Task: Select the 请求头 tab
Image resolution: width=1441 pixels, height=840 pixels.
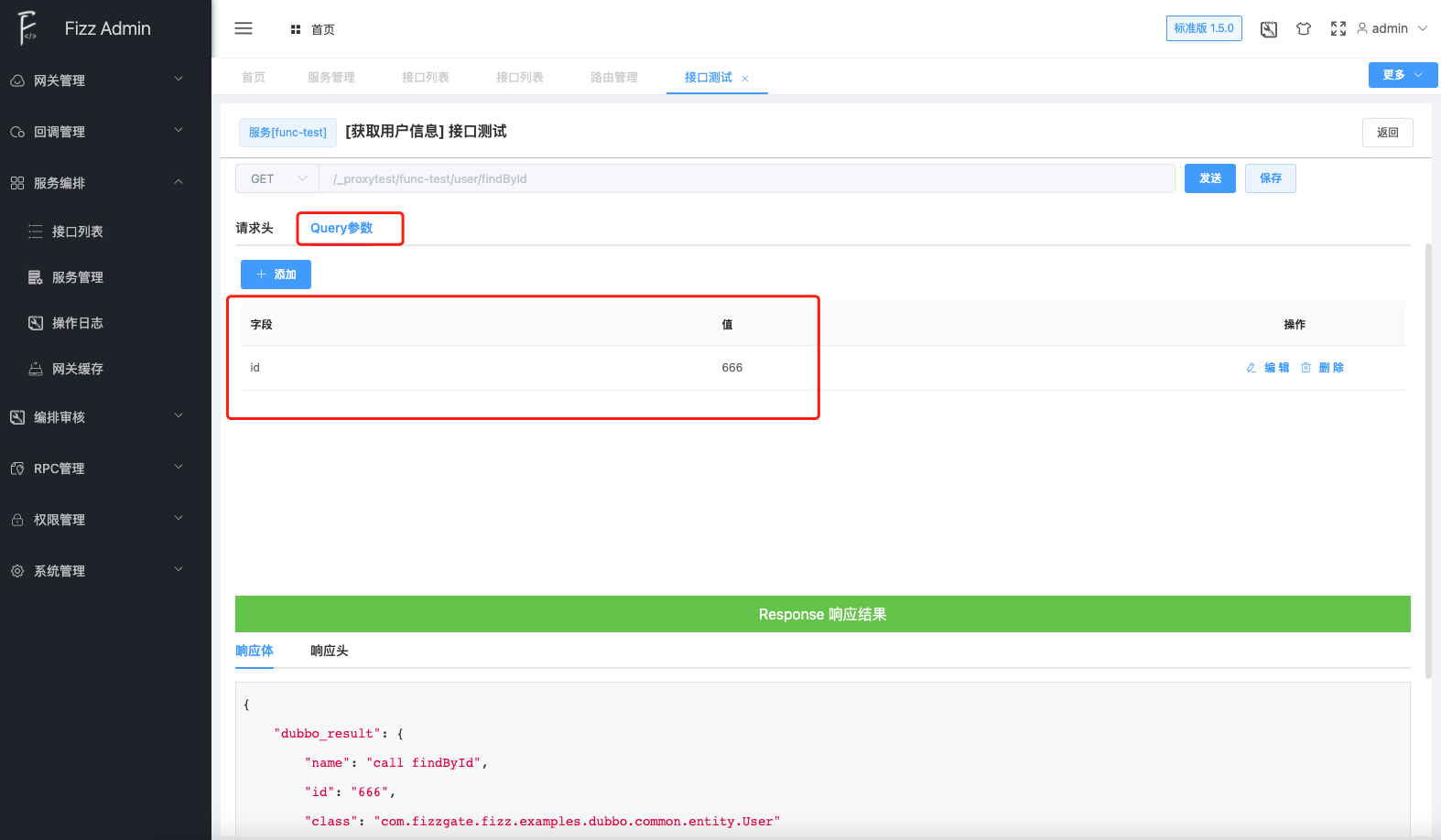Action: point(255,228)
